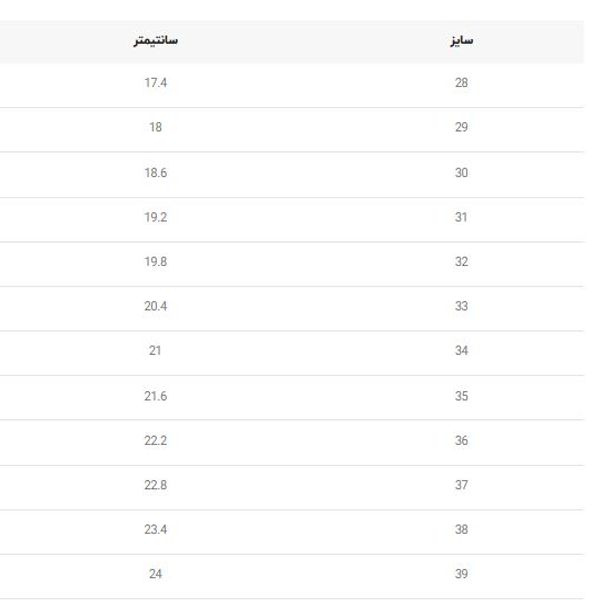Click the 18.6 centimeter value
Viewport: 600px width, 600px height.
click(x=155, y=173)
